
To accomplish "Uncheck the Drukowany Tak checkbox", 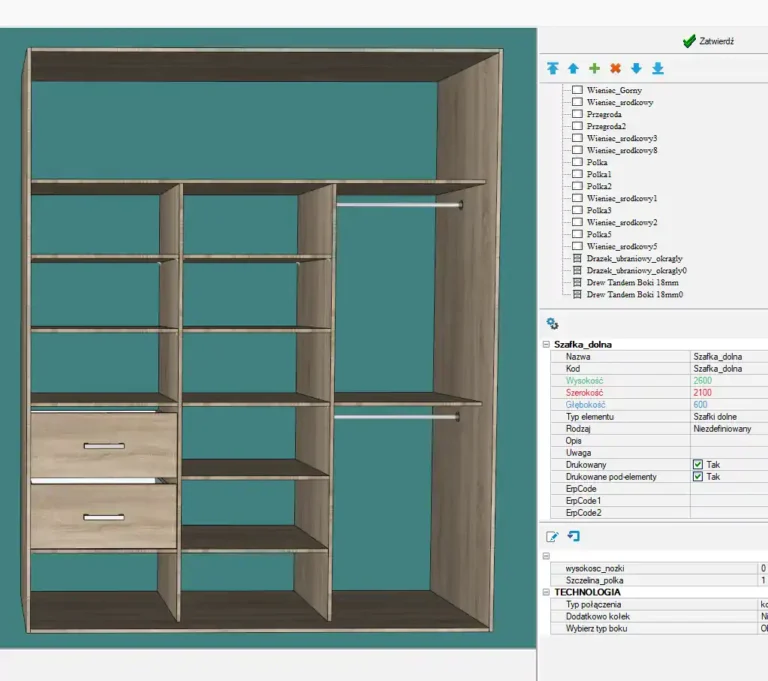I will coord(698,465).
